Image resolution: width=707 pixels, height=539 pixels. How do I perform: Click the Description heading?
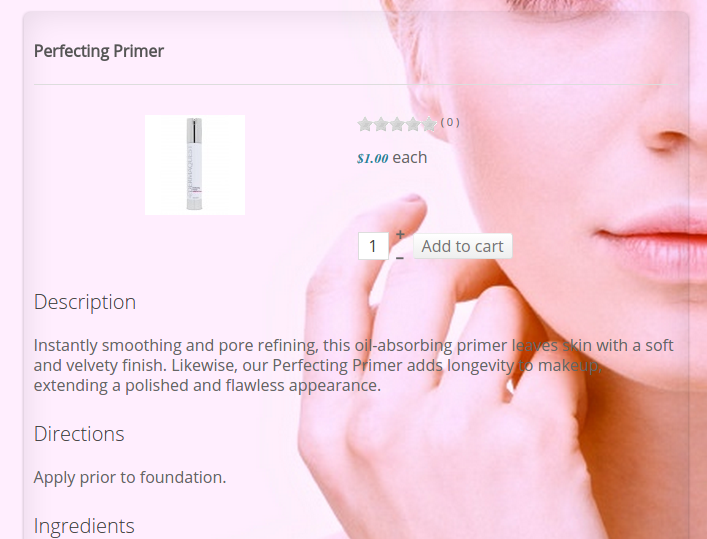coord(85,302)
